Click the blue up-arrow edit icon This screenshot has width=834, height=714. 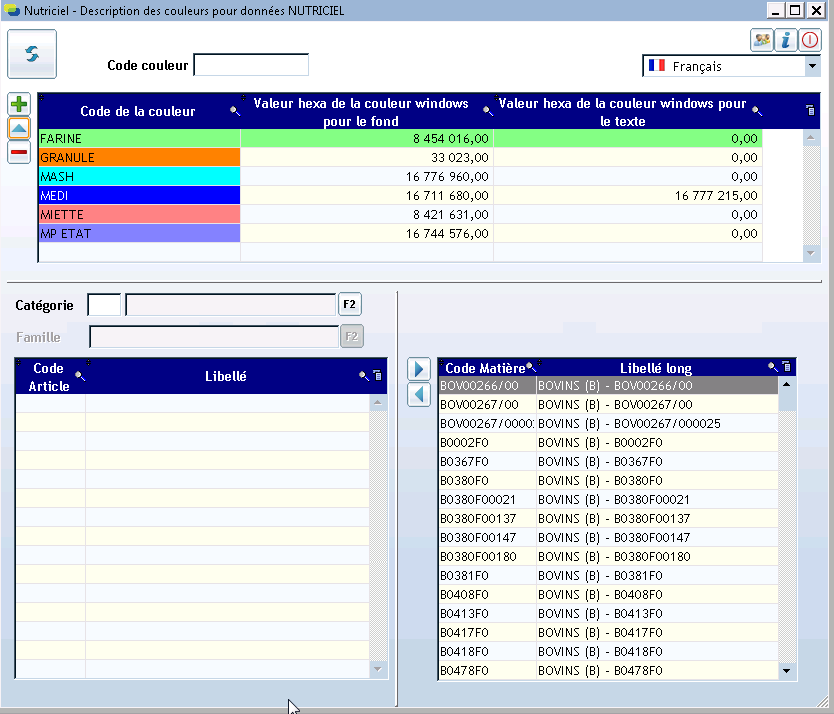coord(19,128)
